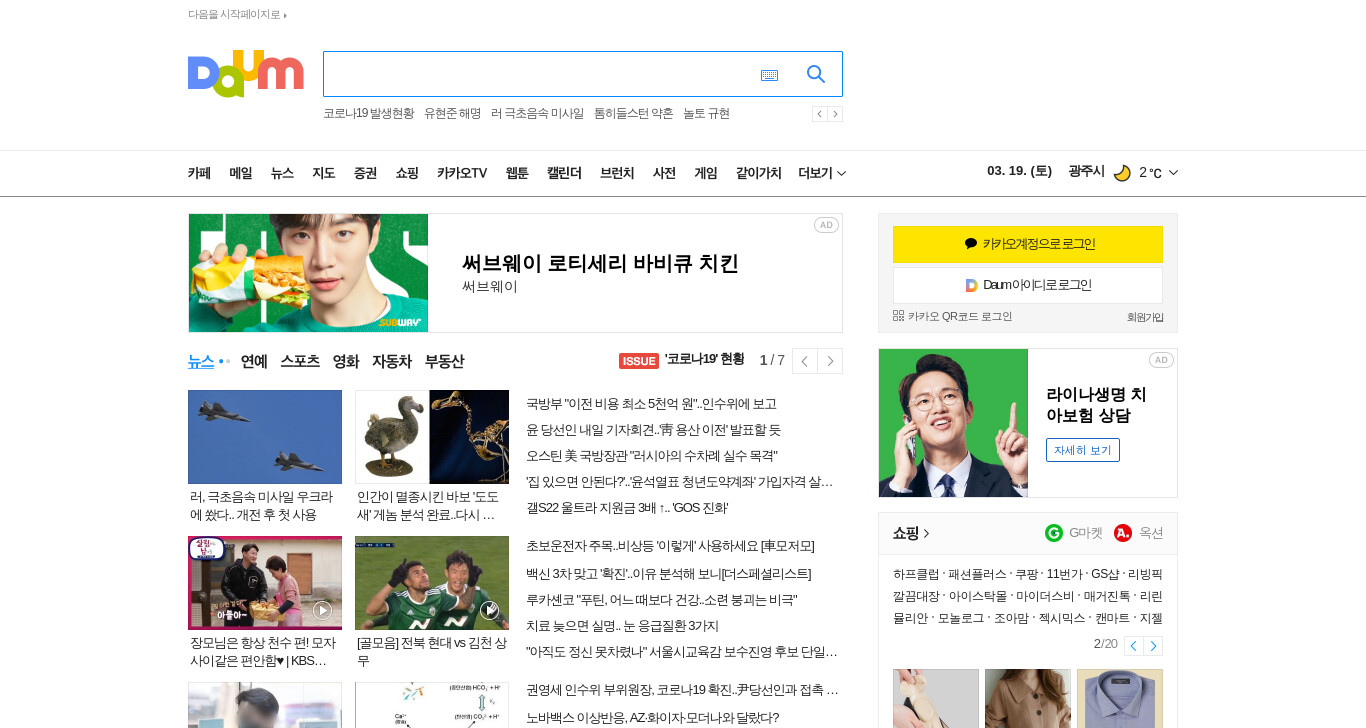Click the magnifier search button

tap(816, 74)
